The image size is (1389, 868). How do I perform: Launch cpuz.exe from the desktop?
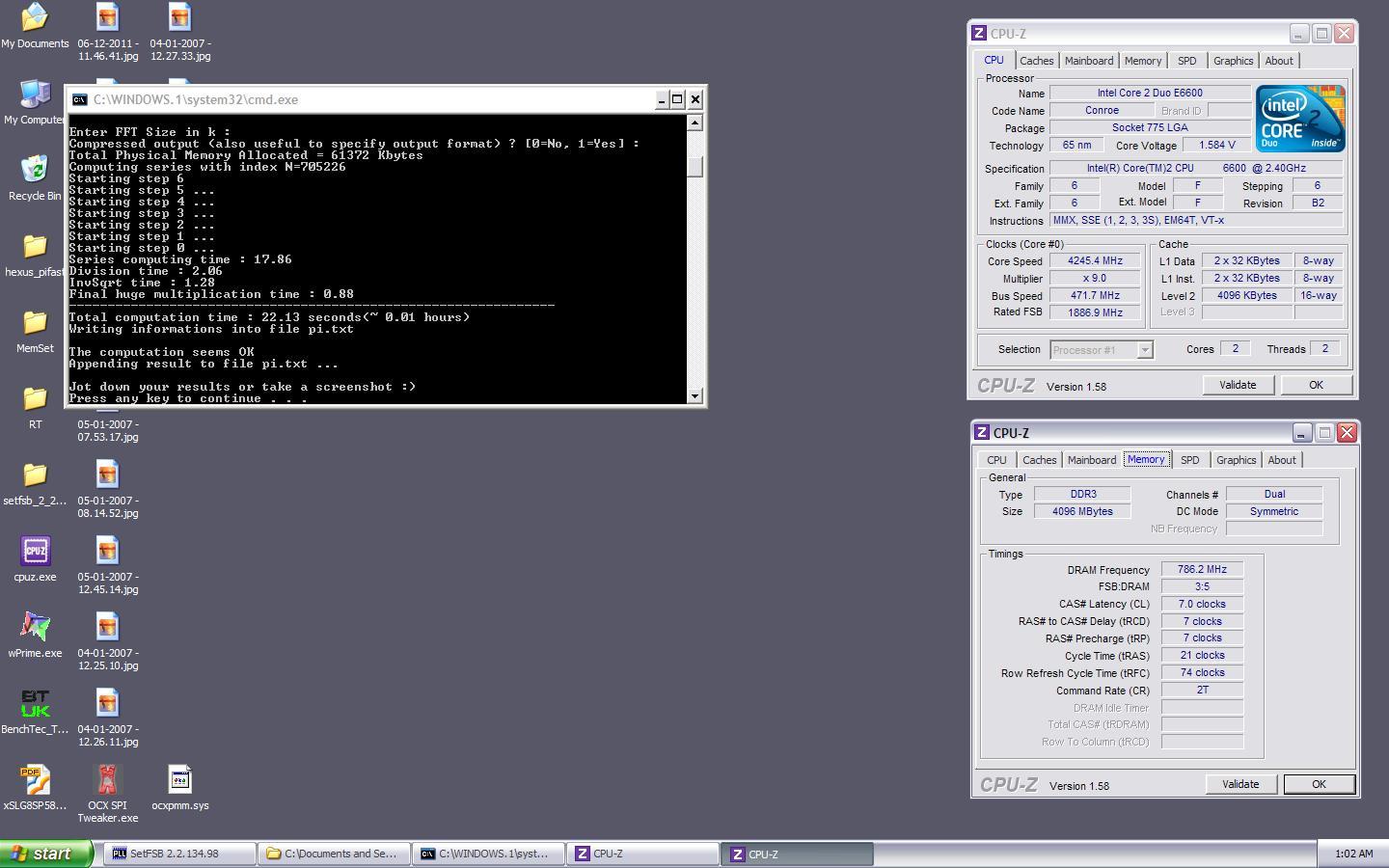pyautogui.click(x=35, y=559)
